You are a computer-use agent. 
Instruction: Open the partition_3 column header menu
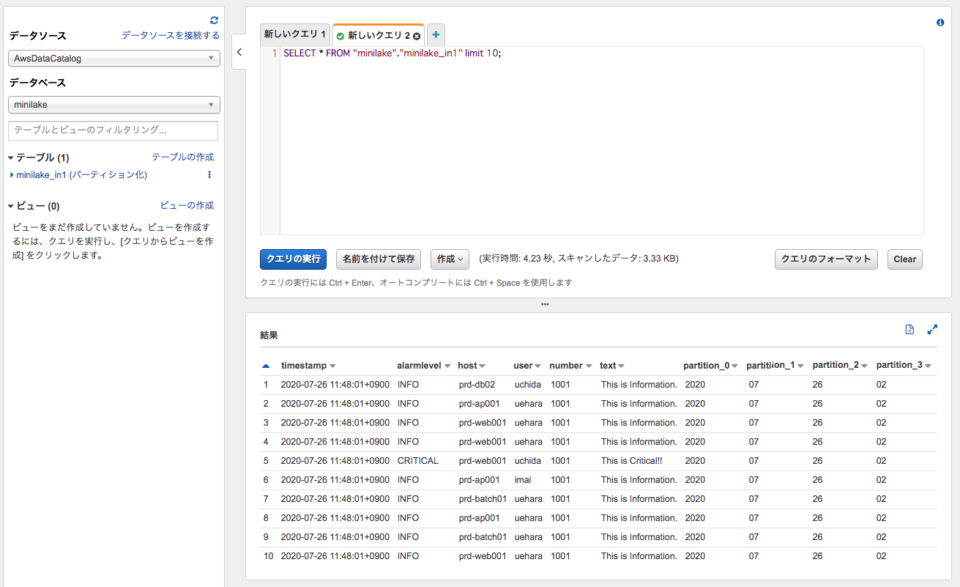[929, 366]
